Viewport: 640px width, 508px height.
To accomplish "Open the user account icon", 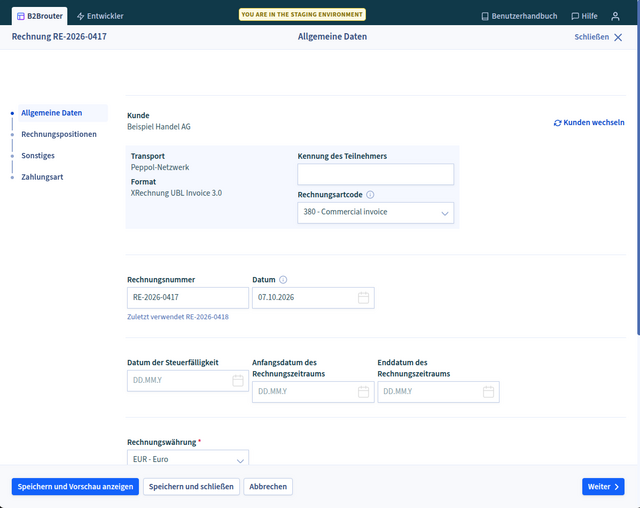I will pyautogui.click(x=615, y=16).
